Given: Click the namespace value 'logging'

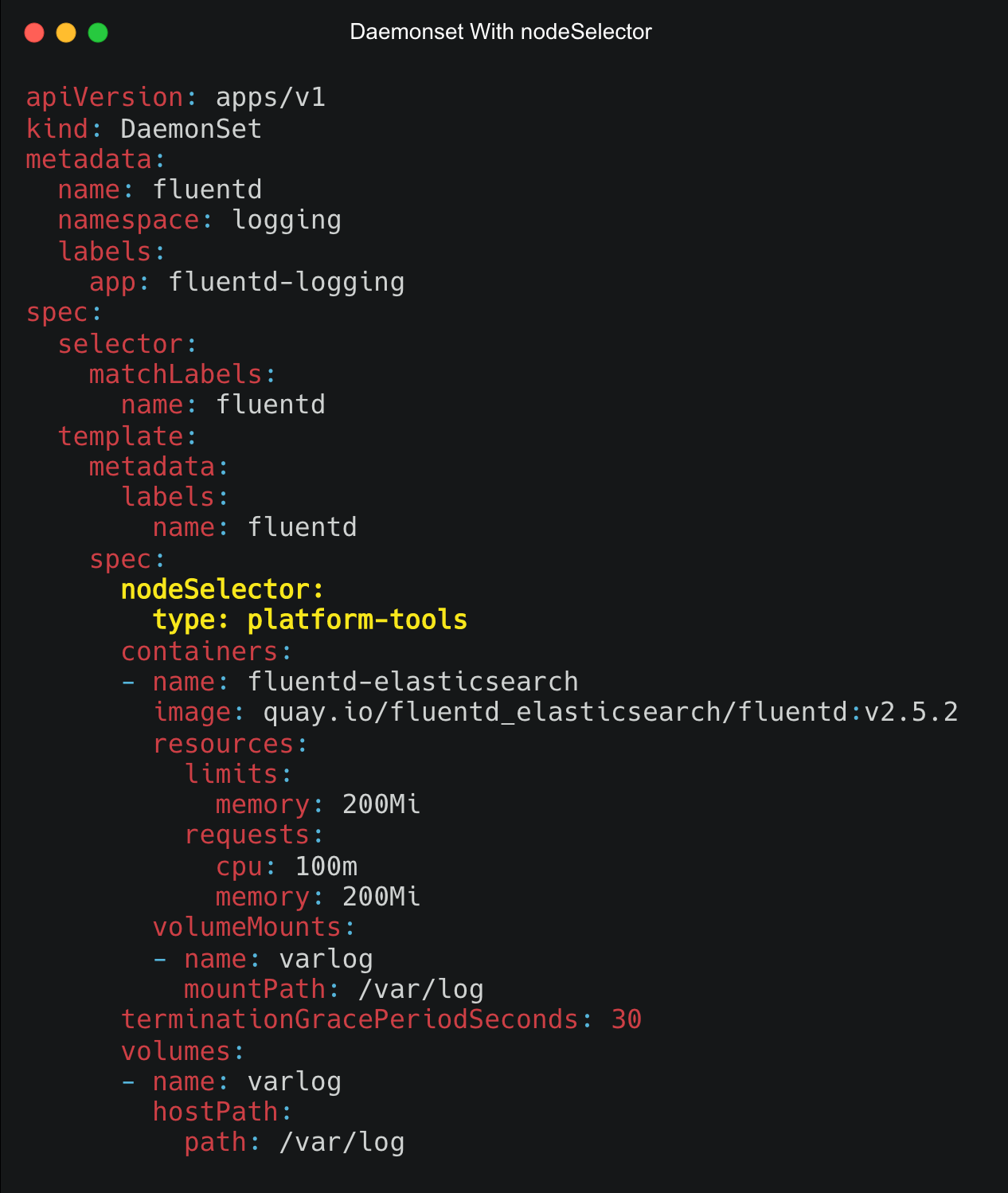Looking at the screenshot, I should pyautogui.click(x=287, y=221).
